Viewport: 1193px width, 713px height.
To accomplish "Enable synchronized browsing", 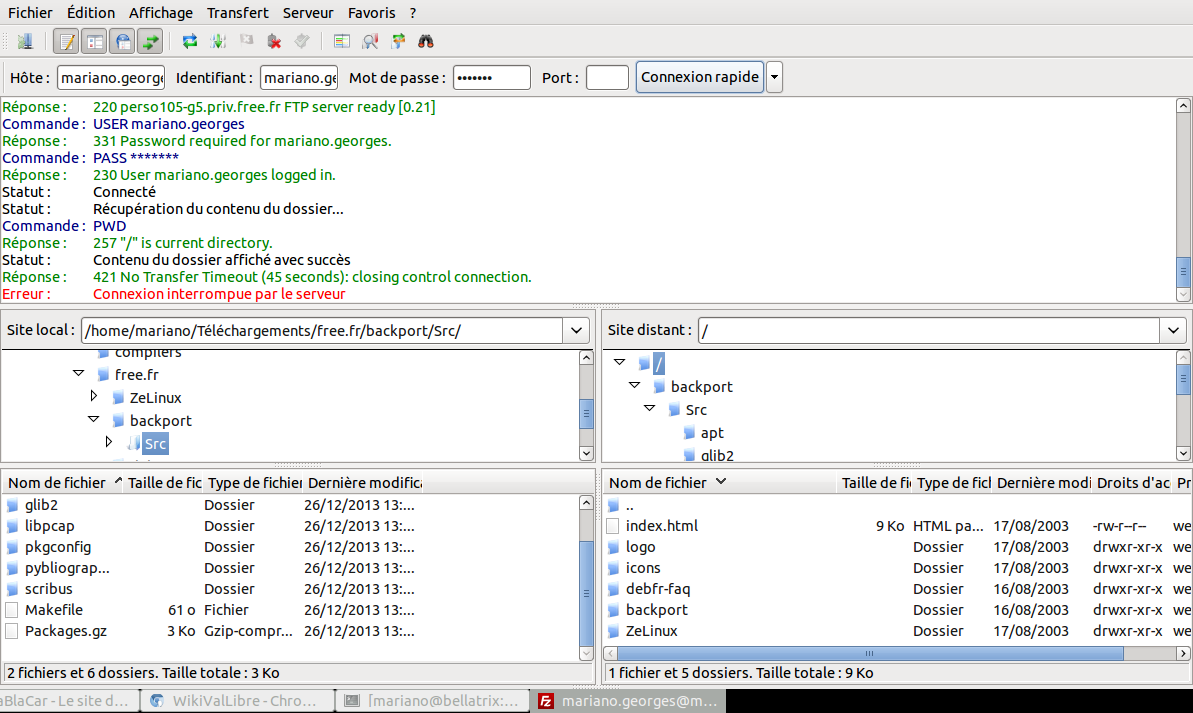I will (x=400, y=41).
